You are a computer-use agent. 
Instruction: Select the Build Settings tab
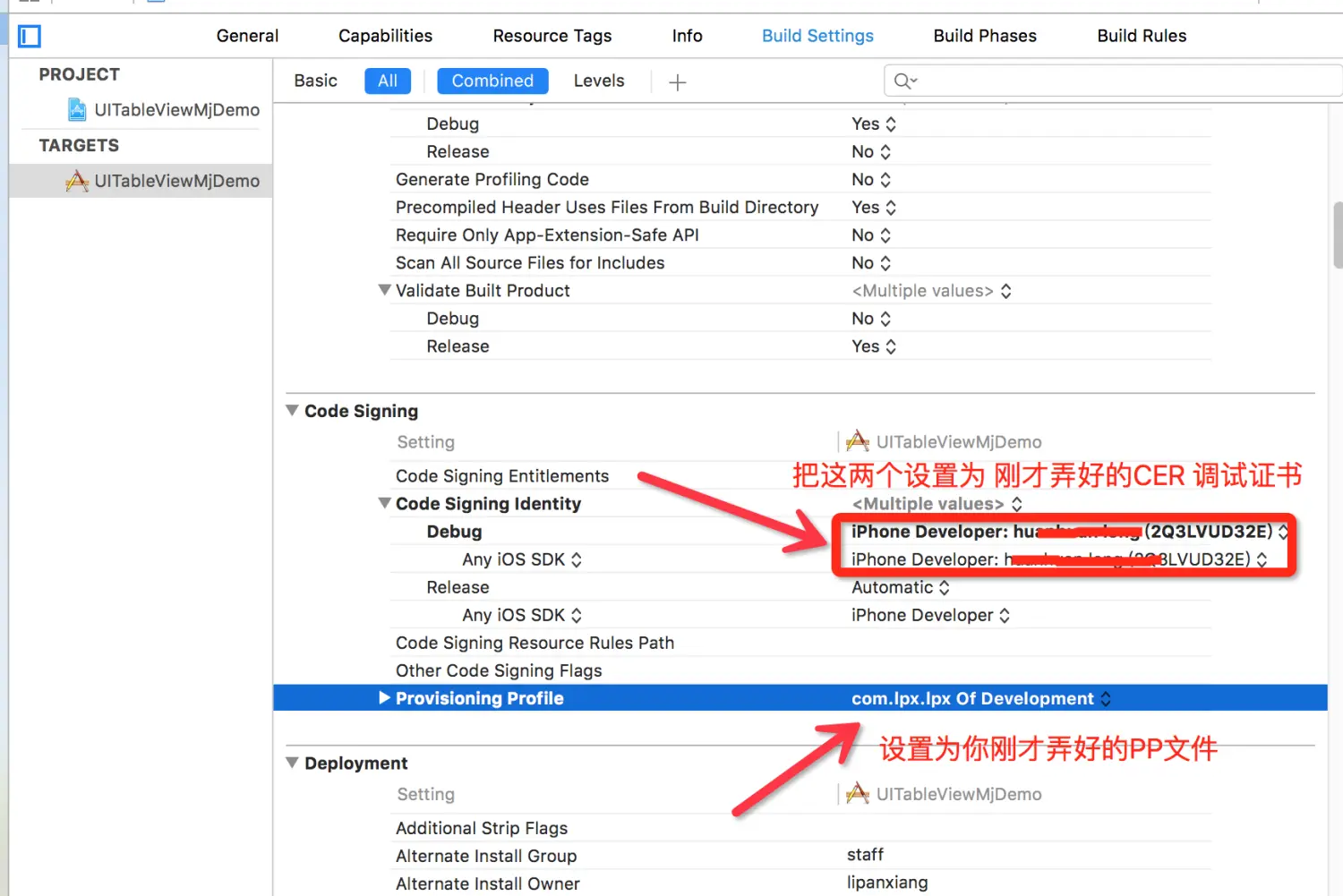817,36
